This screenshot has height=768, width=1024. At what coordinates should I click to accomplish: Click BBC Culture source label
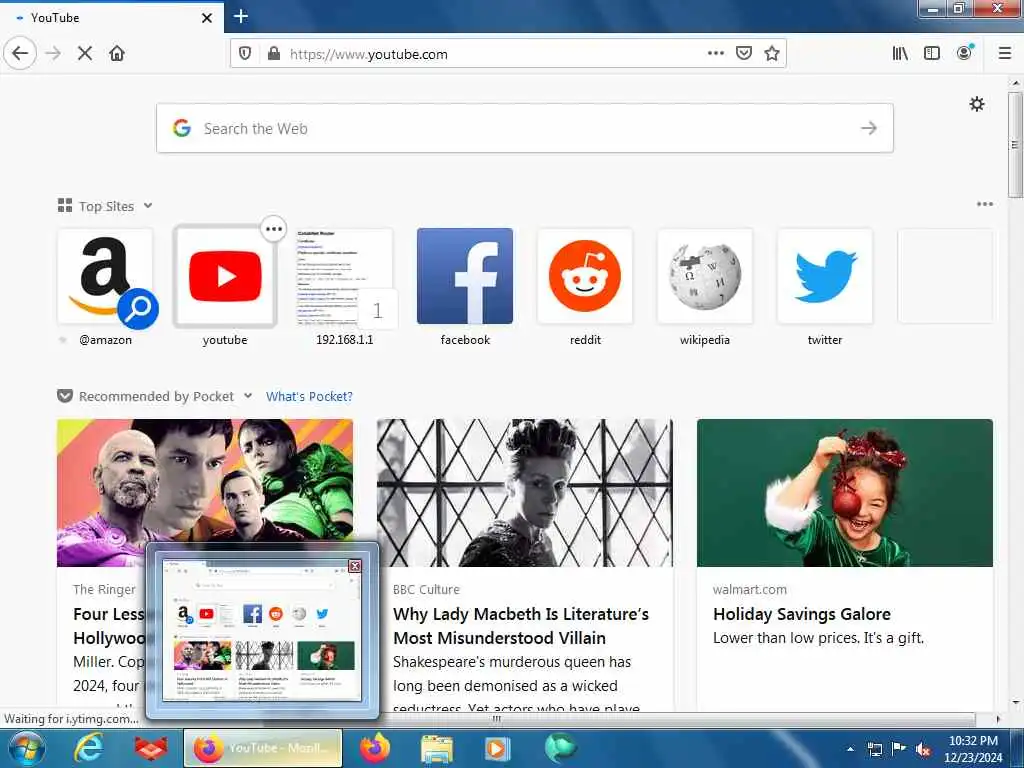pos(426,589)
